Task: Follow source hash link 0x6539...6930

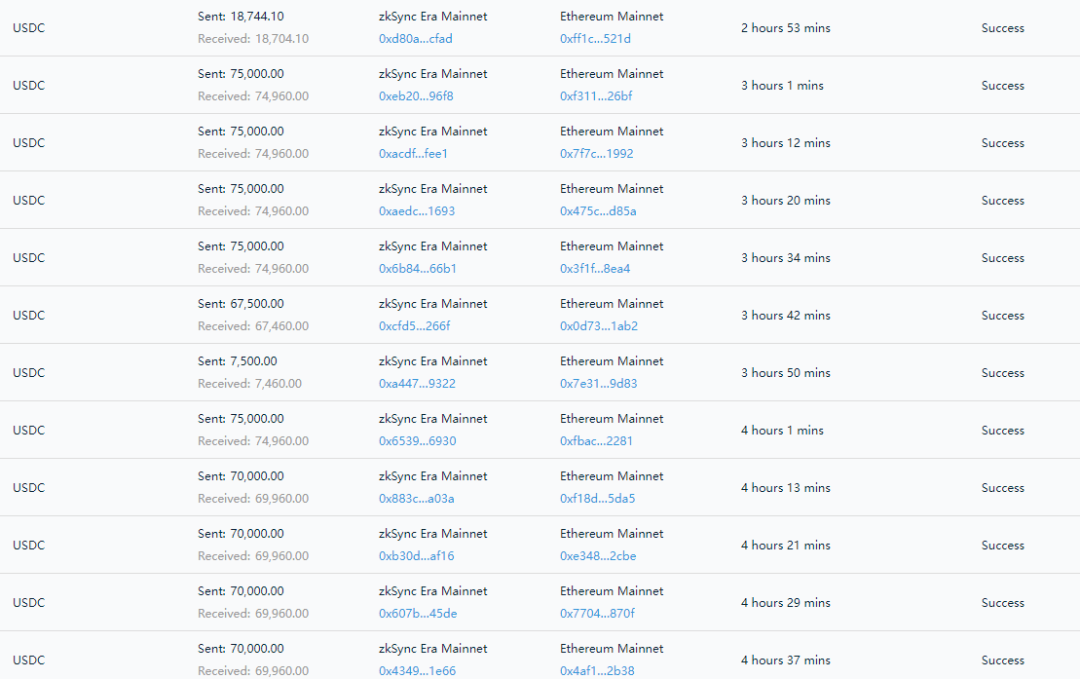Action: tap(417, 441)
